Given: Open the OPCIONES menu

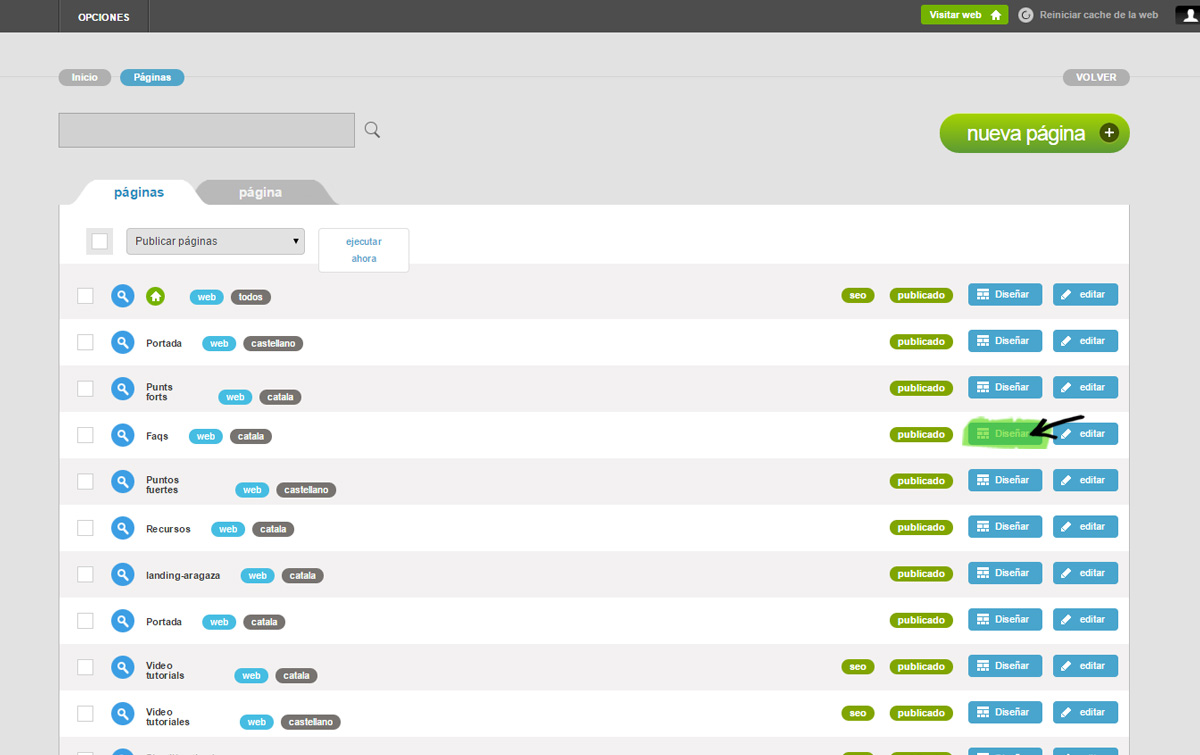Looking at the screenshot, I should click(104, 17).
